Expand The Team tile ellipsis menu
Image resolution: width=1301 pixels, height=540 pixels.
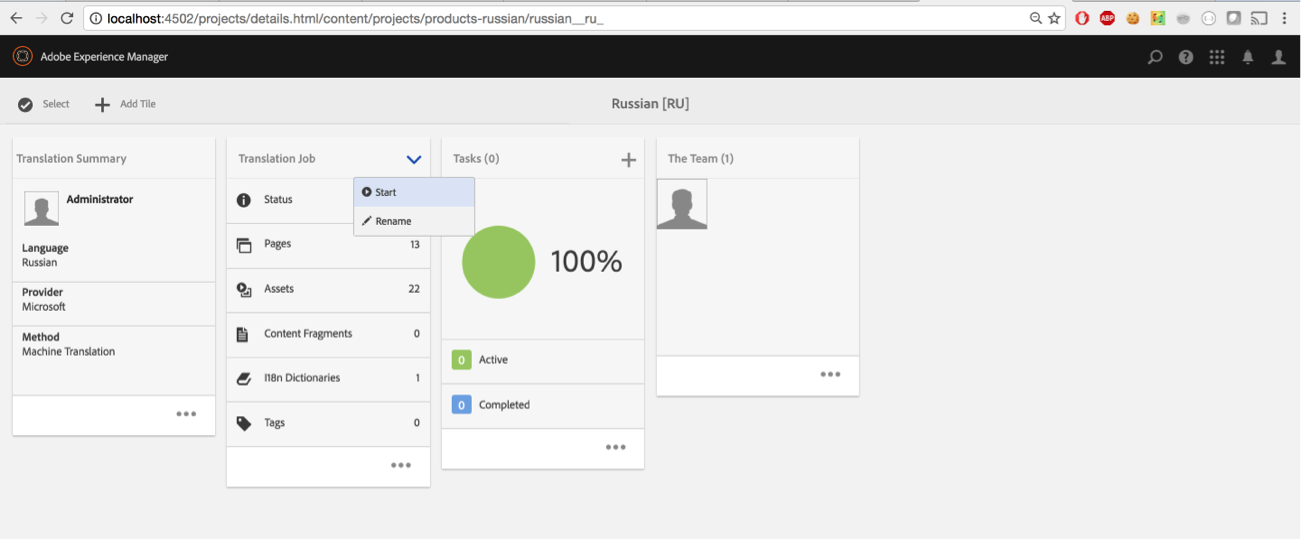coord(830,374)
